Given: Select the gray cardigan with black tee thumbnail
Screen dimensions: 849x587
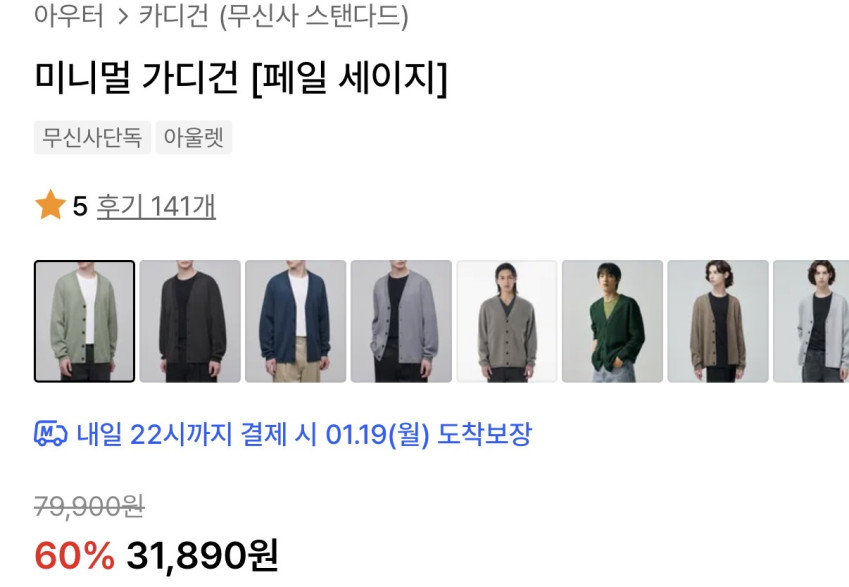Looking at the screenshot, I should (401, 321).
